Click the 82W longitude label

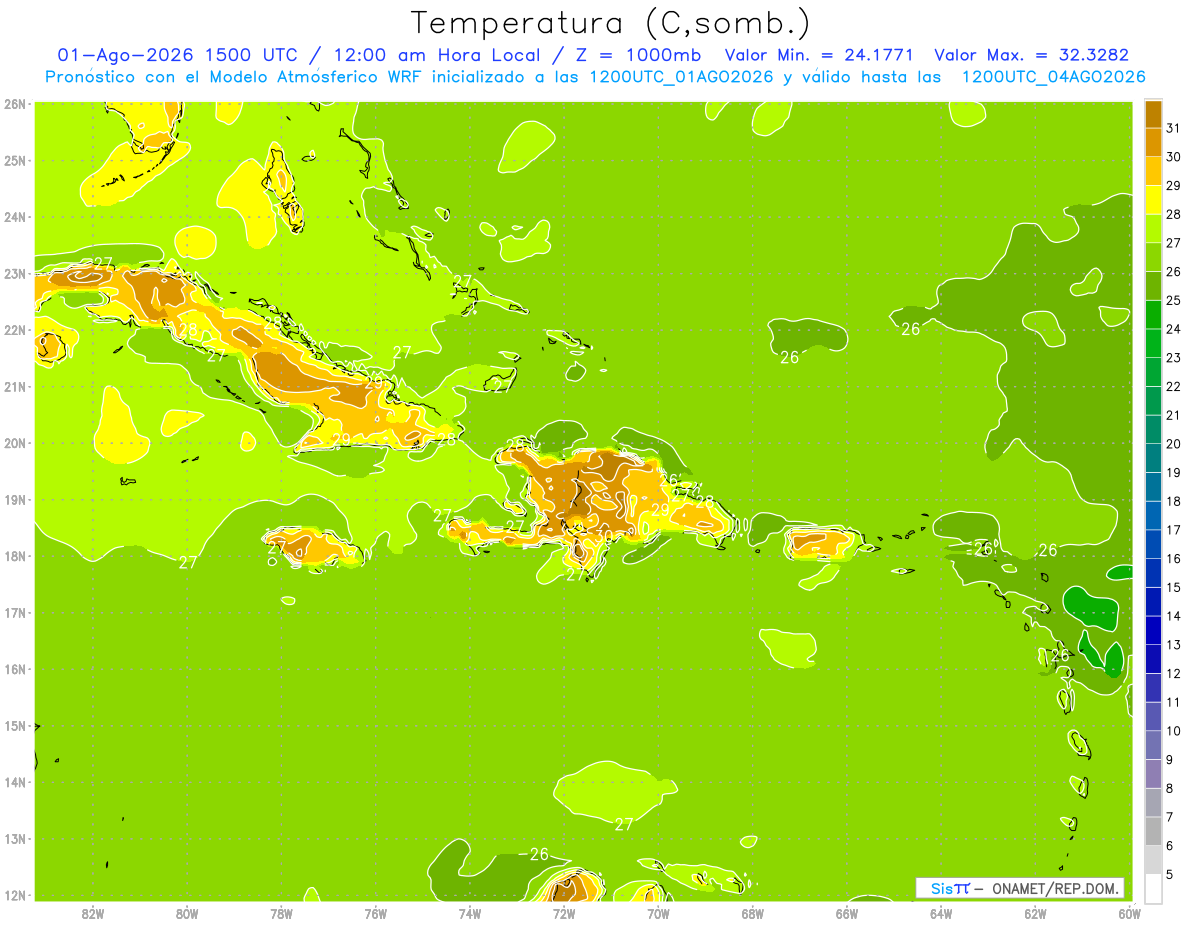tap(93, 913)
